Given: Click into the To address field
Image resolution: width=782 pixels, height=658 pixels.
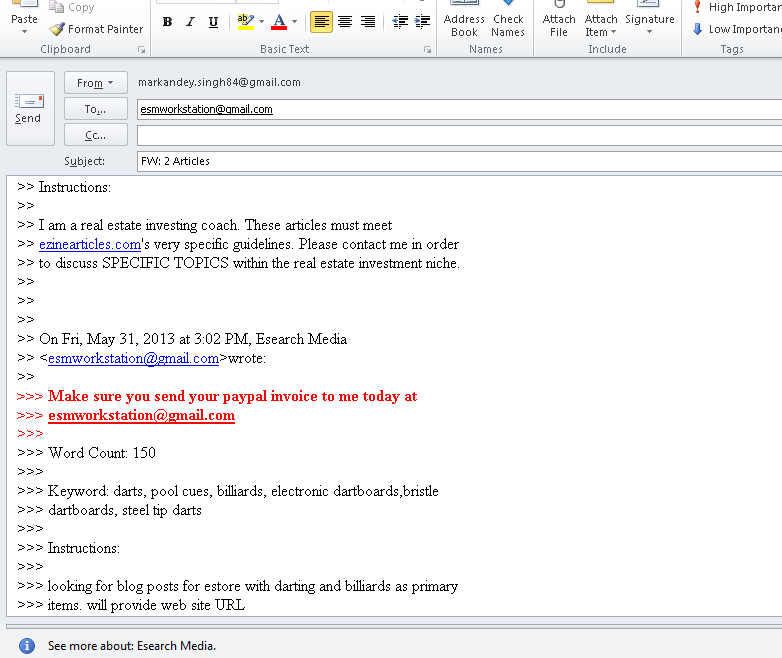Looking at the screenshot, I should click(459, 109).
